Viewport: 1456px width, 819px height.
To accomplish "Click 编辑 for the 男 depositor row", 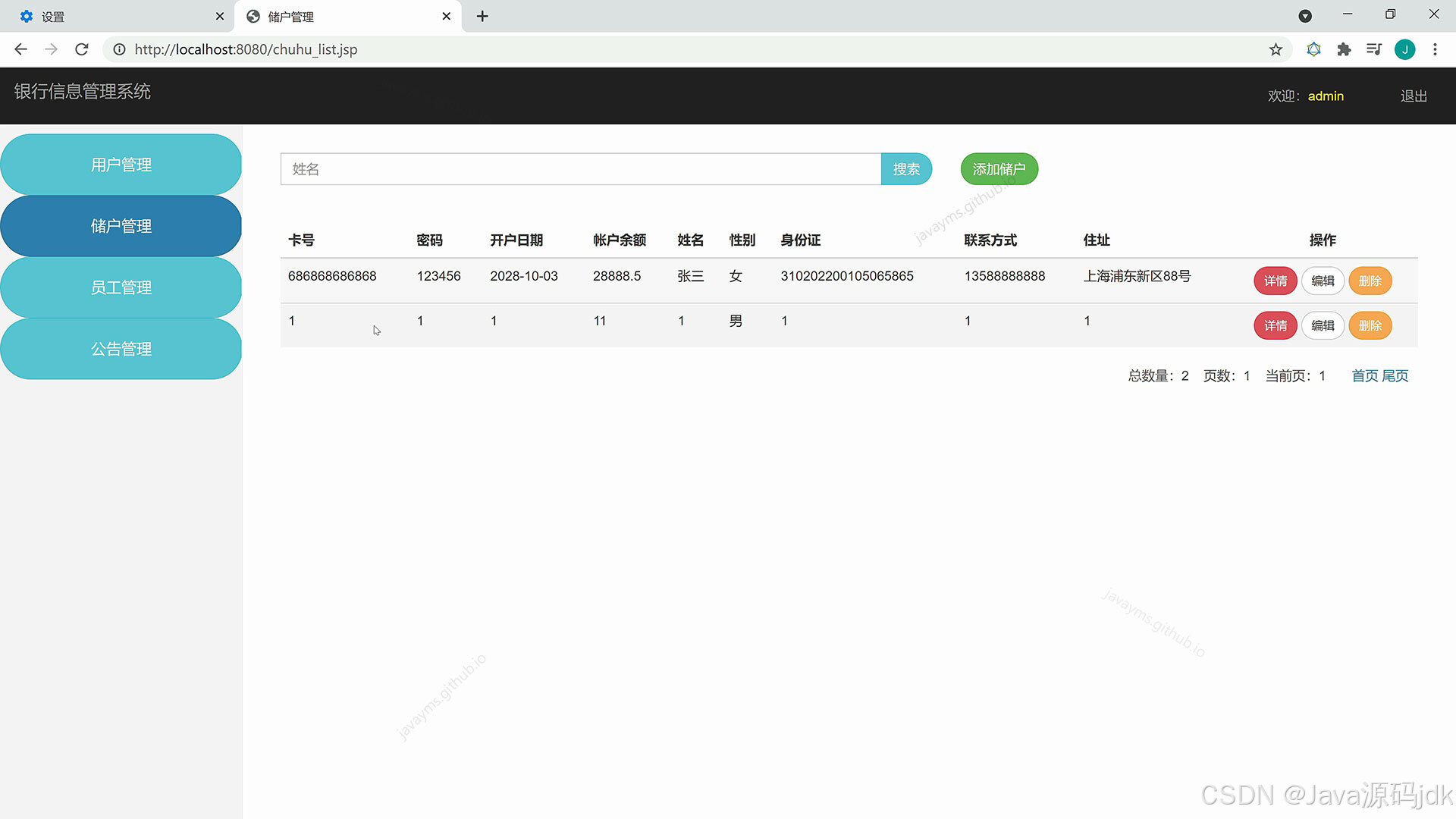I will click(1323, 325).
